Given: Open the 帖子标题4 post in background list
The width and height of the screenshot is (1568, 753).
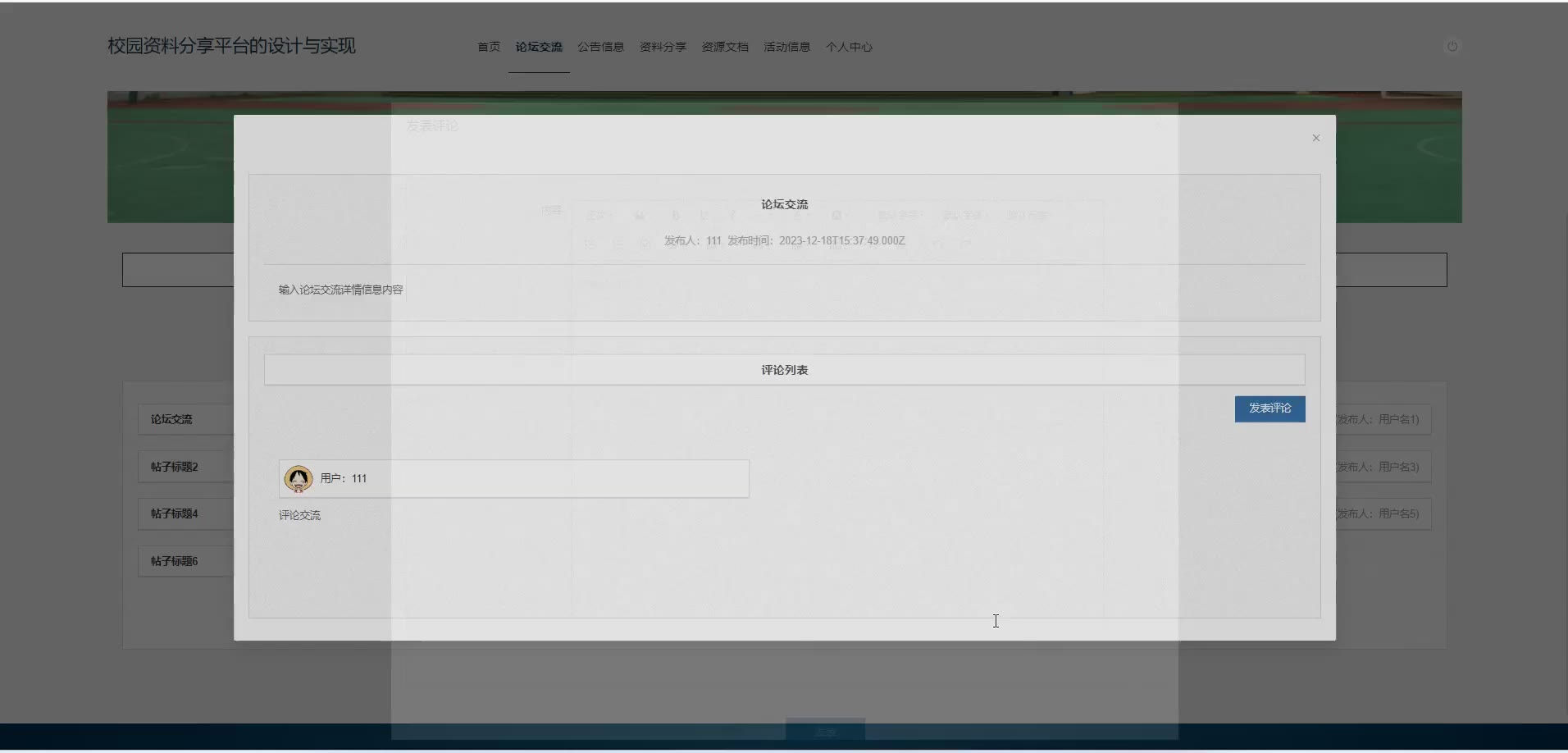Looking at the screenshot, I should point(174,513).
